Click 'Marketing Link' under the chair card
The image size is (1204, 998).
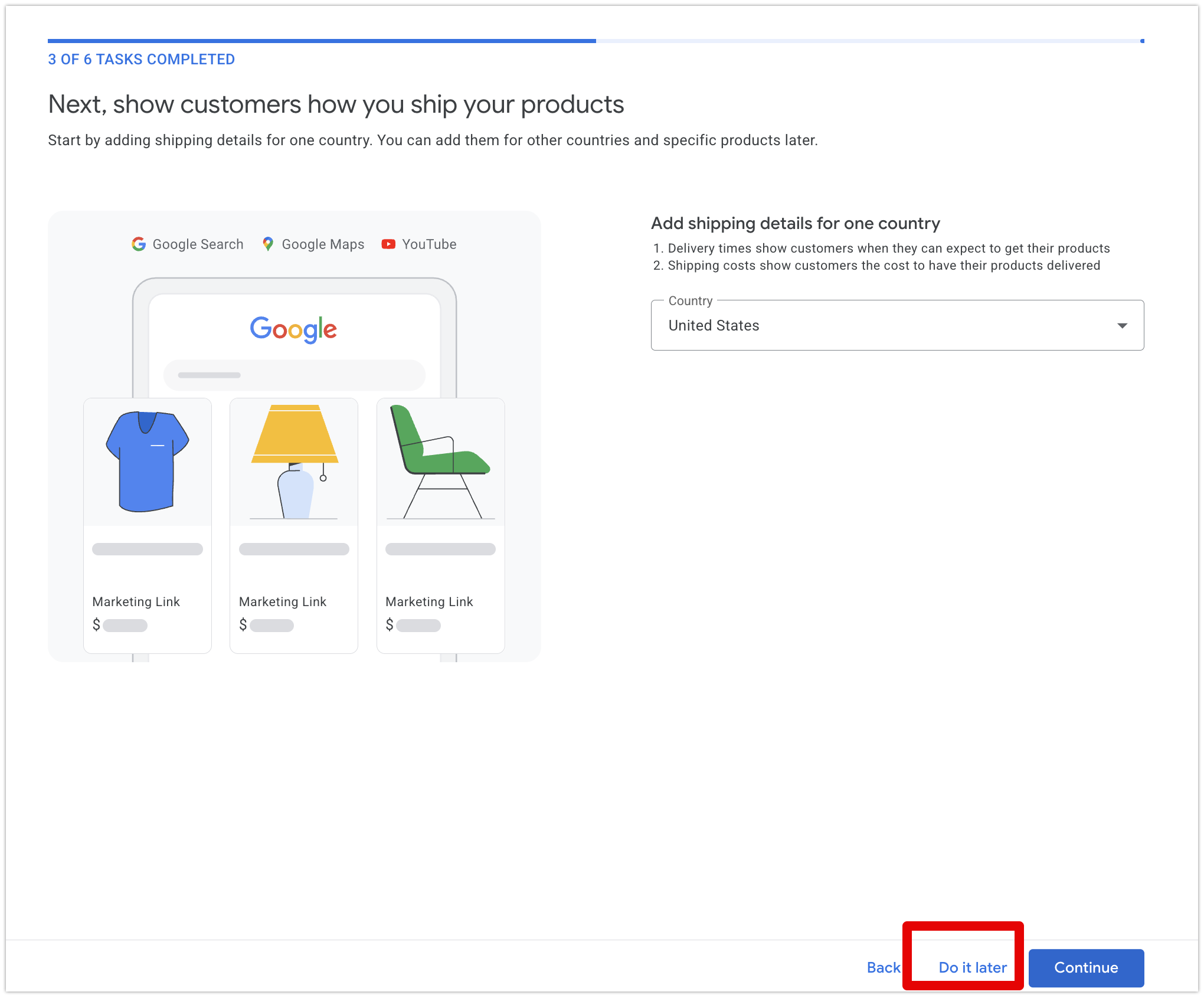[429, 601]
